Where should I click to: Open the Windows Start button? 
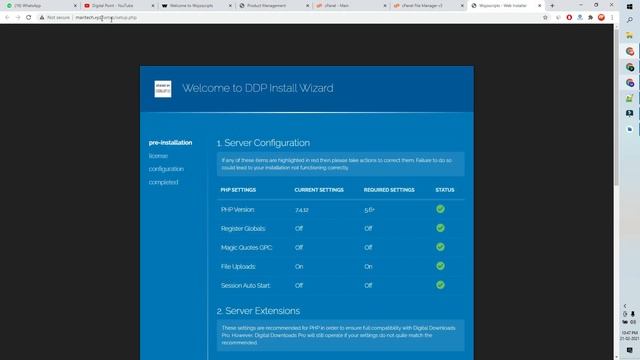tap(629, 6)
